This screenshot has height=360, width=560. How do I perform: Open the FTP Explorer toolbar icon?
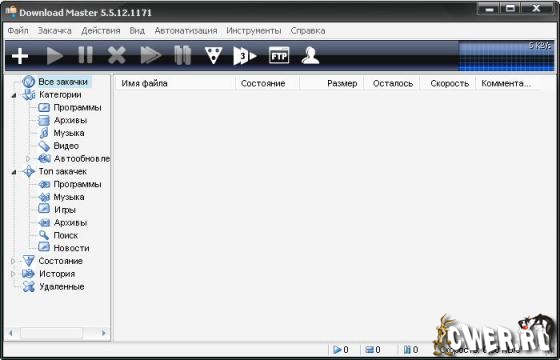click(x=279, y=56)
